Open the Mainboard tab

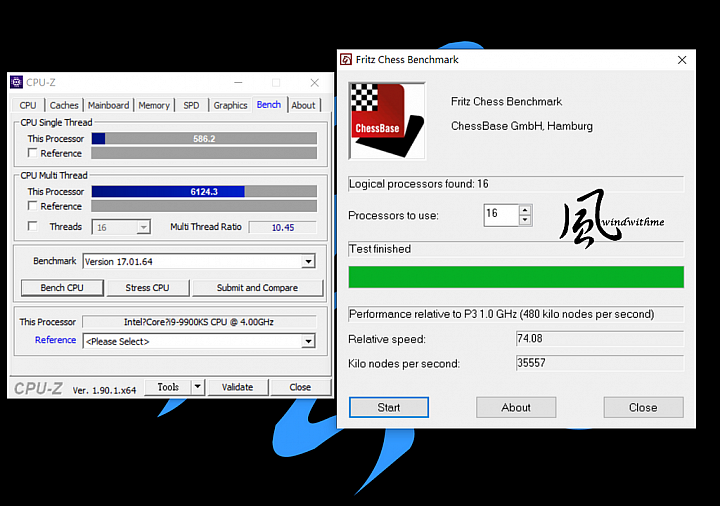(x=108, y=105)
